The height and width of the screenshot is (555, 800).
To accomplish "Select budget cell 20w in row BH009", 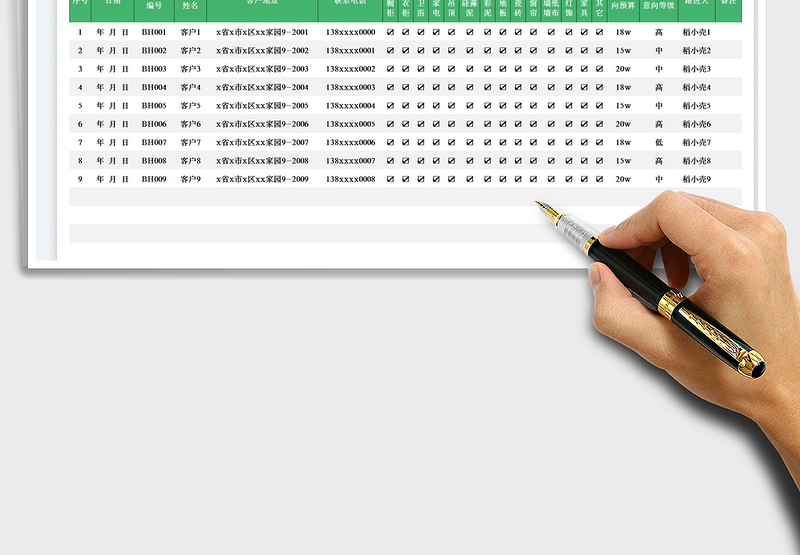I will coord(623,179).
